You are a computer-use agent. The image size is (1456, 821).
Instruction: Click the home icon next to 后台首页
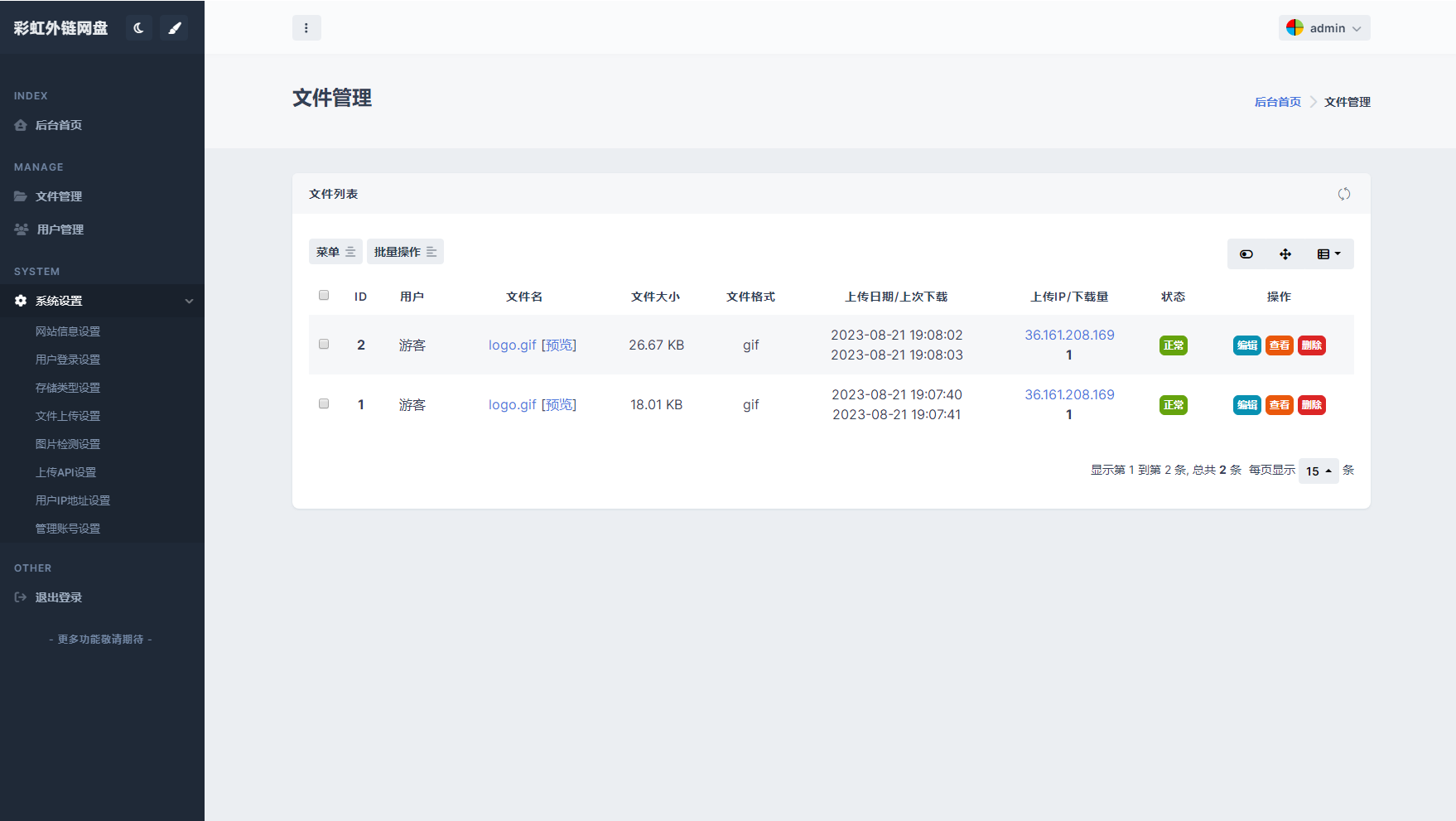click(x=21, y=124)
